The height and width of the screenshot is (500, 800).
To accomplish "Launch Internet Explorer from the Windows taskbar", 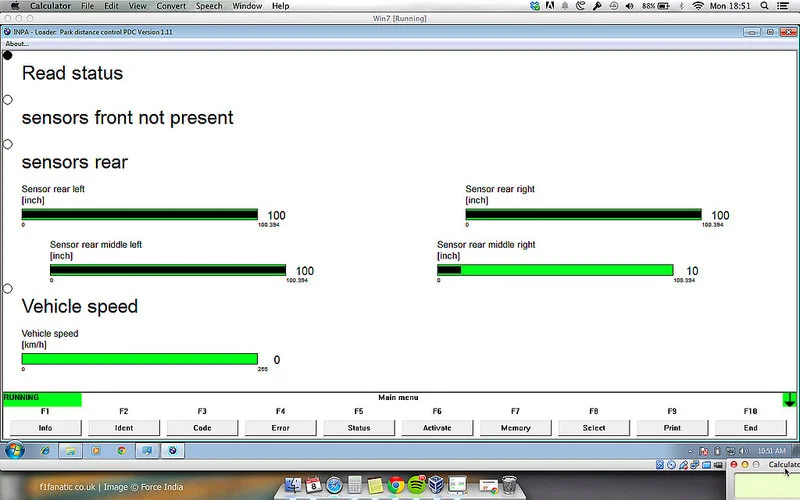I will pos(45,451).
